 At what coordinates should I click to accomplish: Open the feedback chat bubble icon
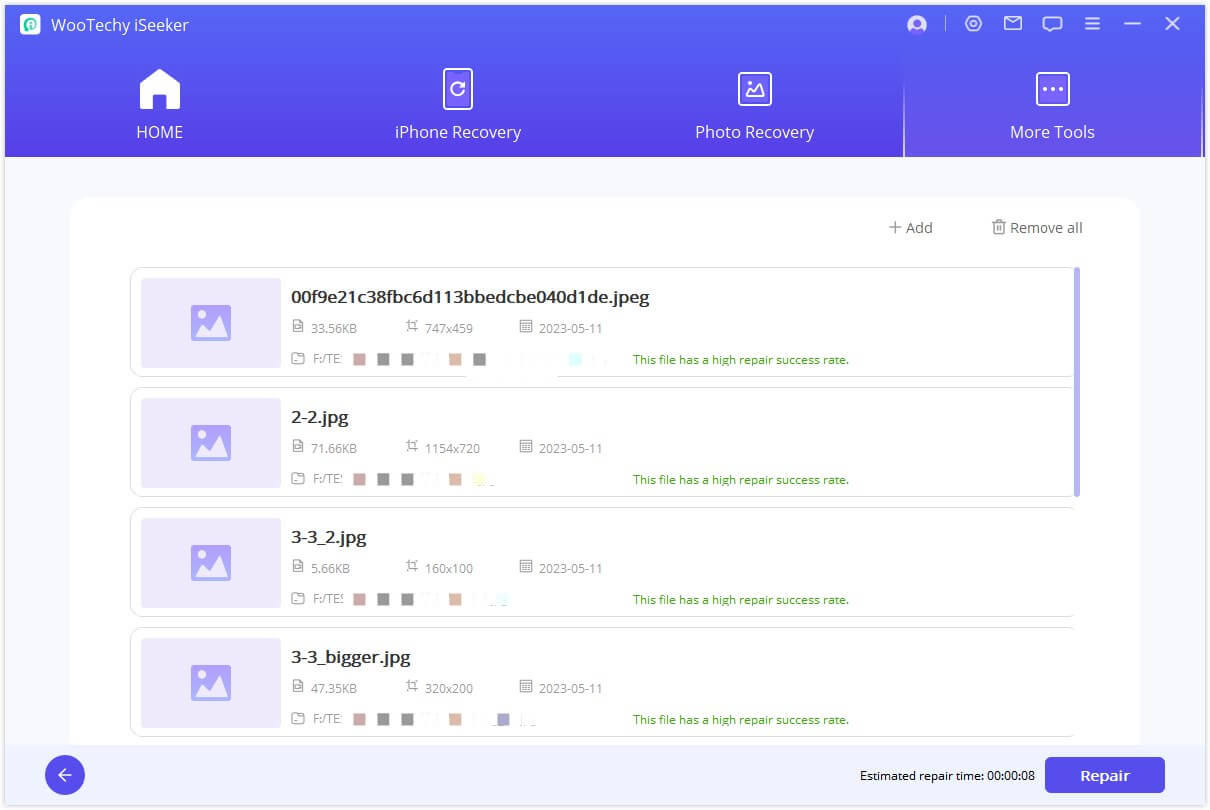[1052, 25]
